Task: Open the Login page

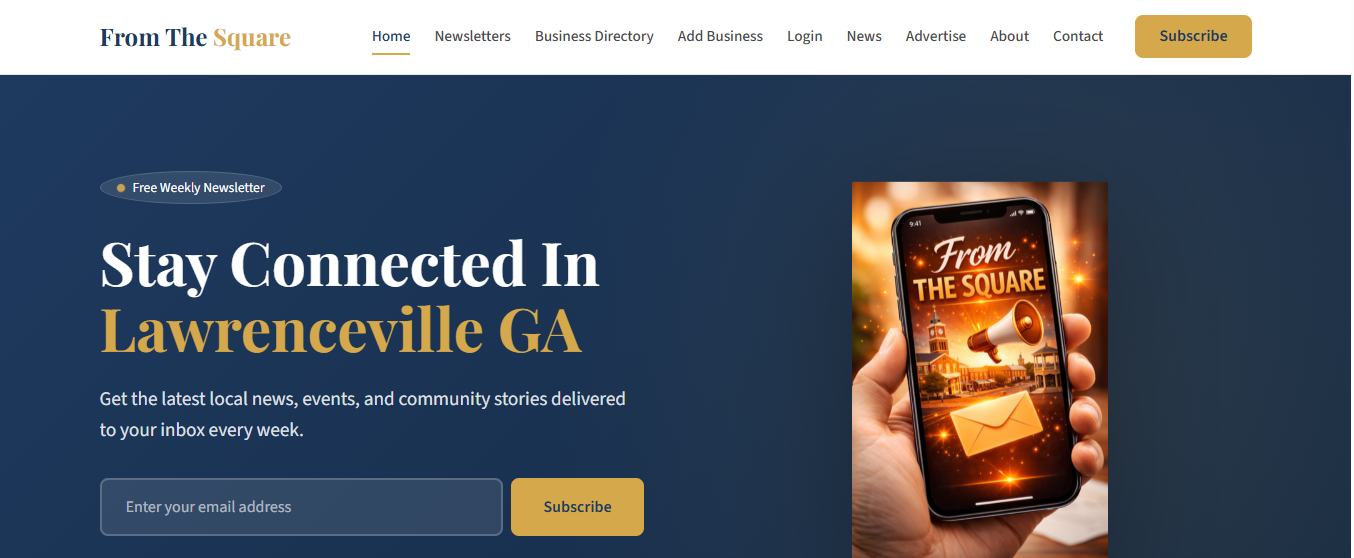Action: pos(804,36)
